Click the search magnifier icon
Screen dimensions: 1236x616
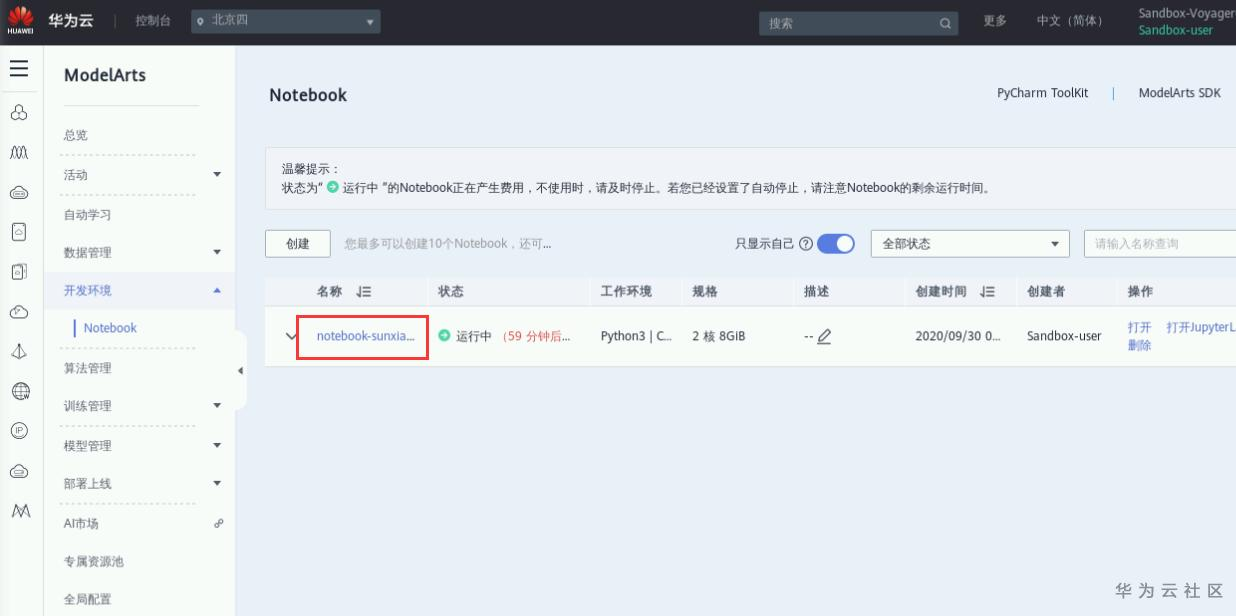click(x=945, y=23)
